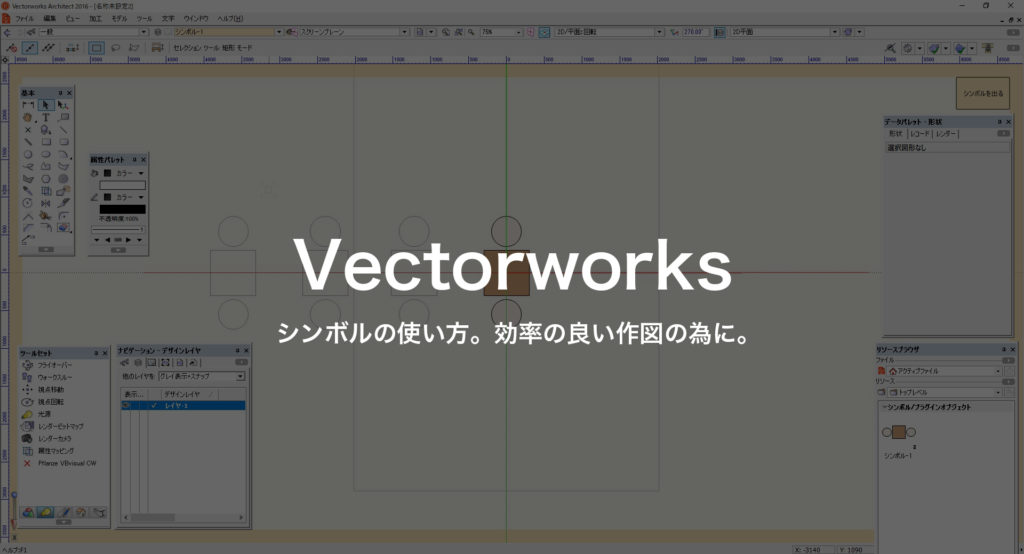
Task: Toggle visibility eye of レイヤ-1
Action: tap(127, 406)
